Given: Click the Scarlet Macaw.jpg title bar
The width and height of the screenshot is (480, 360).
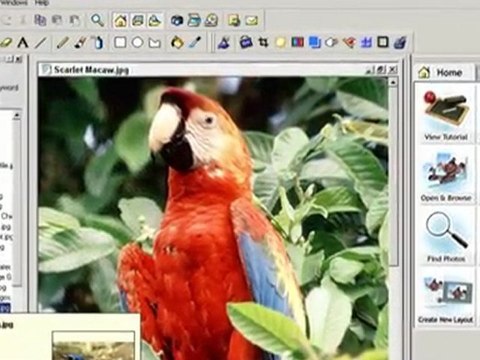Looking at the screenshot, I should [x=218, y=70].
